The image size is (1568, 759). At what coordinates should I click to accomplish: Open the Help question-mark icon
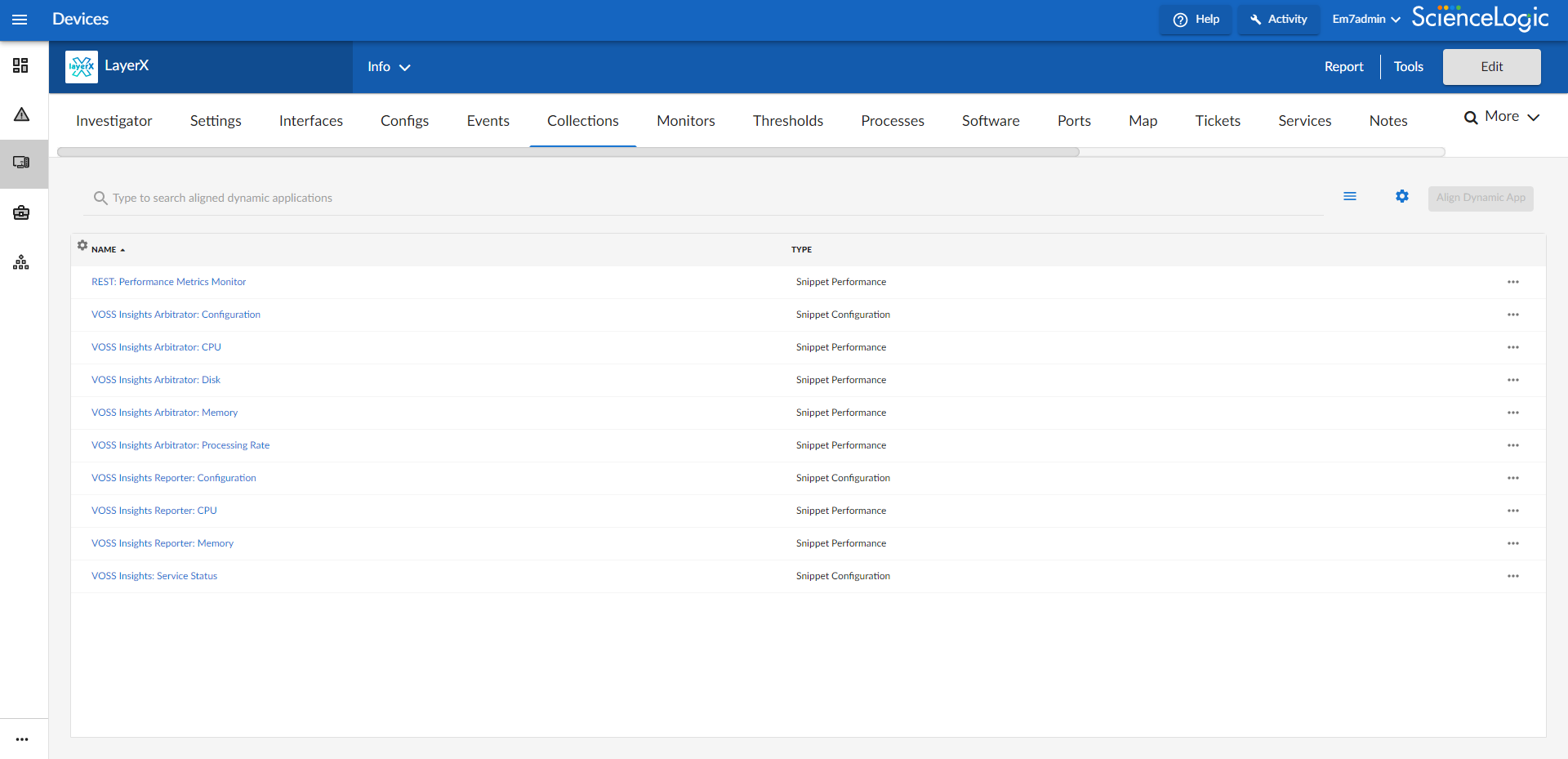point(1181,20)
